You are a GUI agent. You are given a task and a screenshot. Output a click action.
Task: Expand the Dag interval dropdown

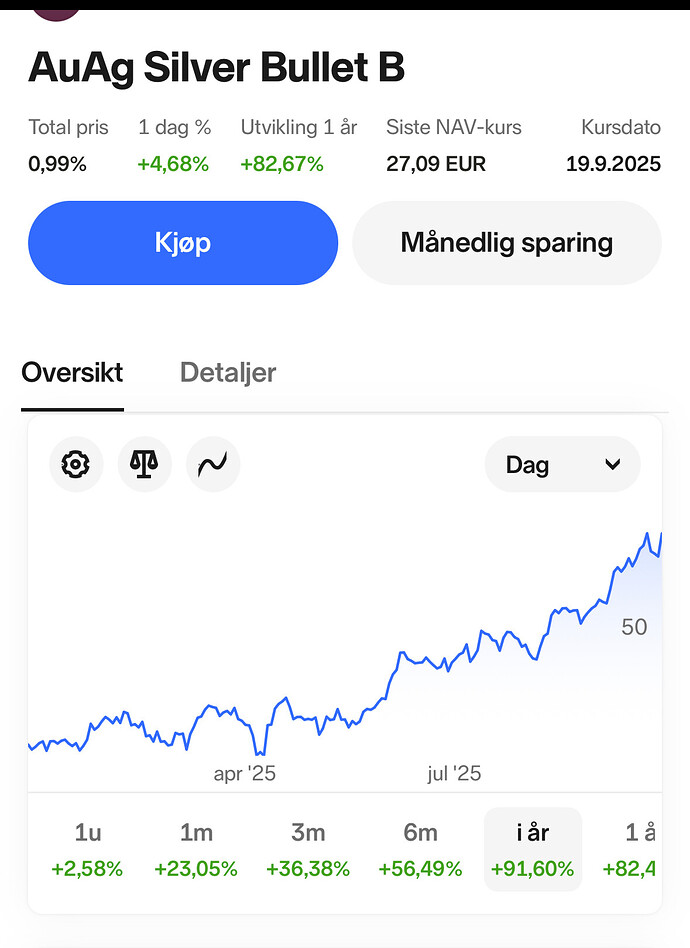coord(562,465)
